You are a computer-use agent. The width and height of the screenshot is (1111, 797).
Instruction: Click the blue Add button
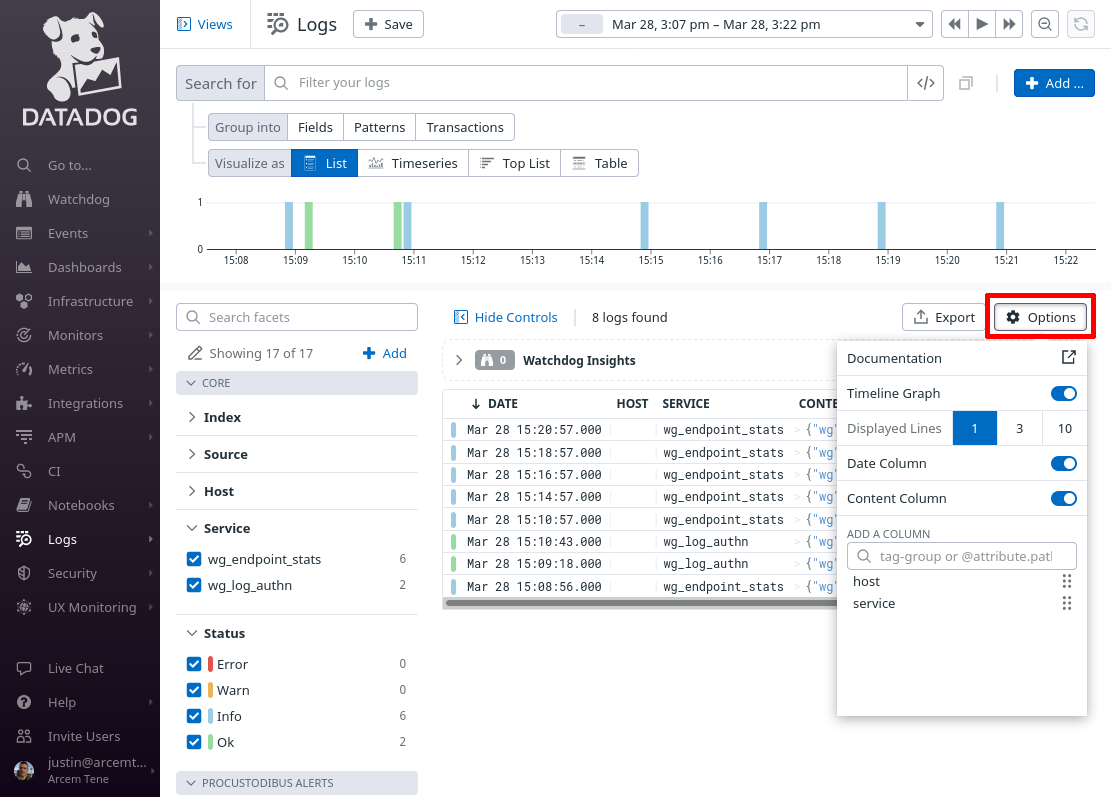pos(1054,83)
